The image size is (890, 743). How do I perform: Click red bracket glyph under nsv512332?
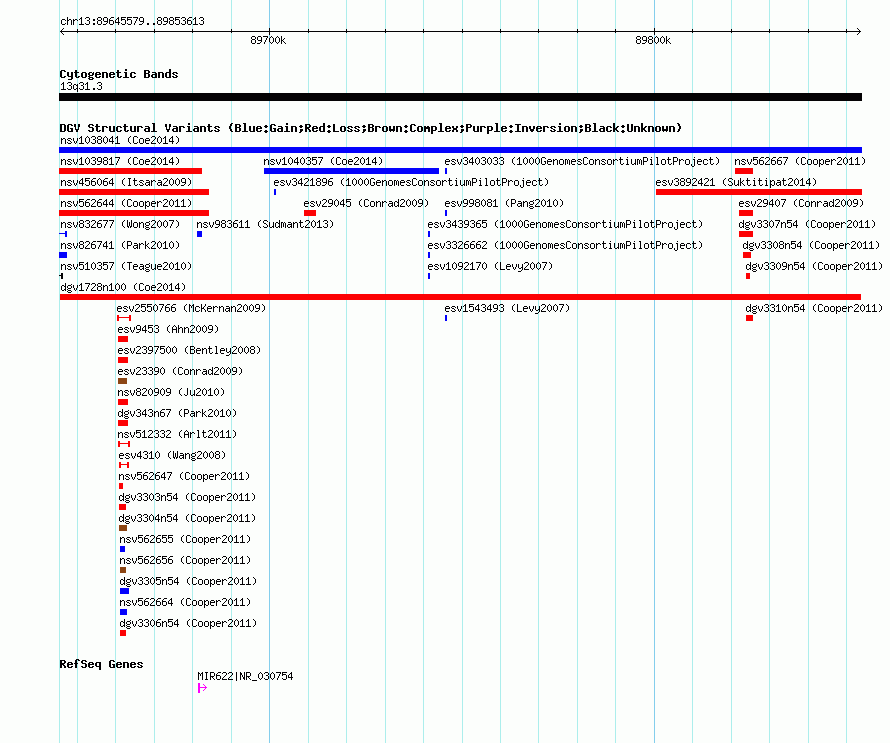point(124,444)
